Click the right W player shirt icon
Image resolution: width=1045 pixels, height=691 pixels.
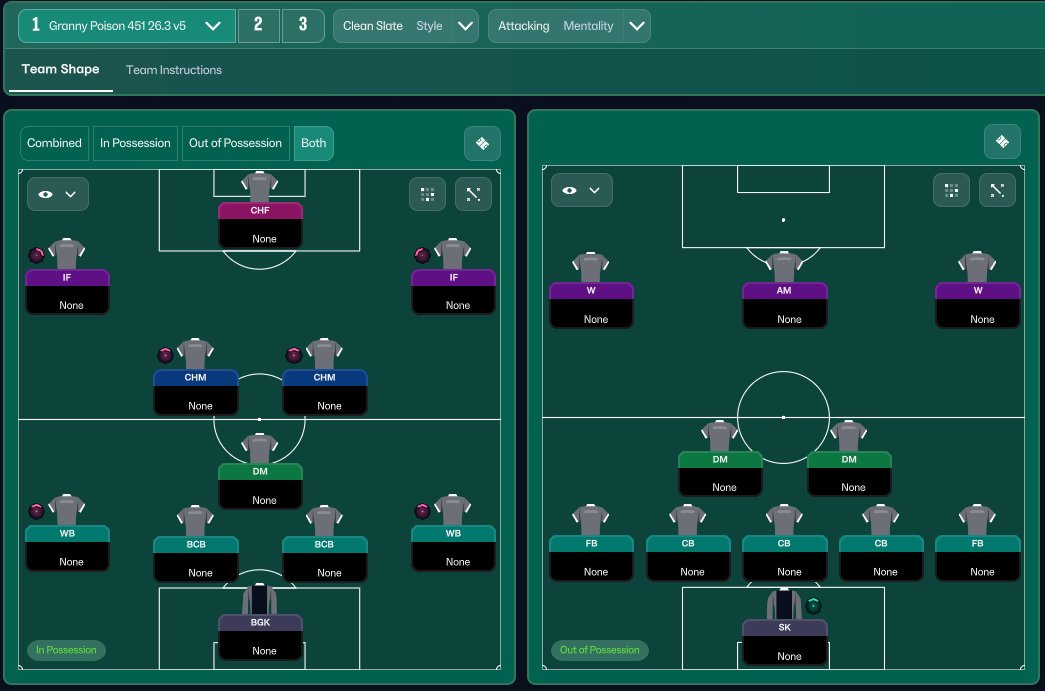pos(978,267)
